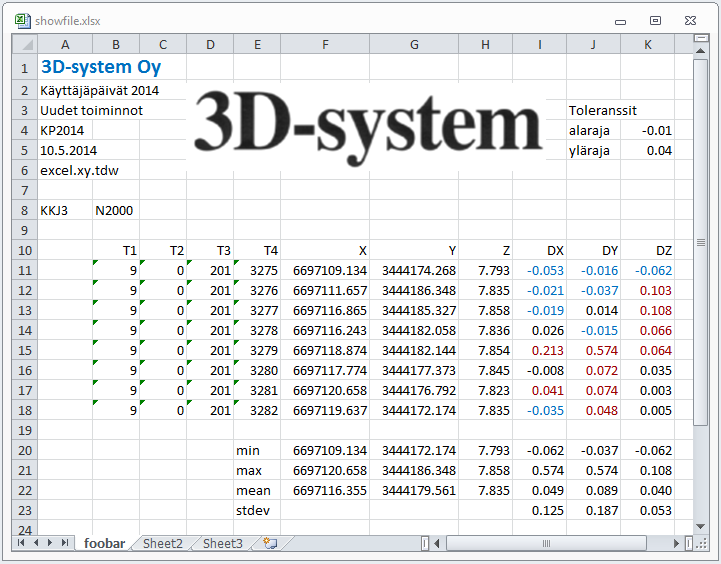Click the 3D-system logo image
The height and width of the screenshot is (564, 721).
(x=368, y=127)
